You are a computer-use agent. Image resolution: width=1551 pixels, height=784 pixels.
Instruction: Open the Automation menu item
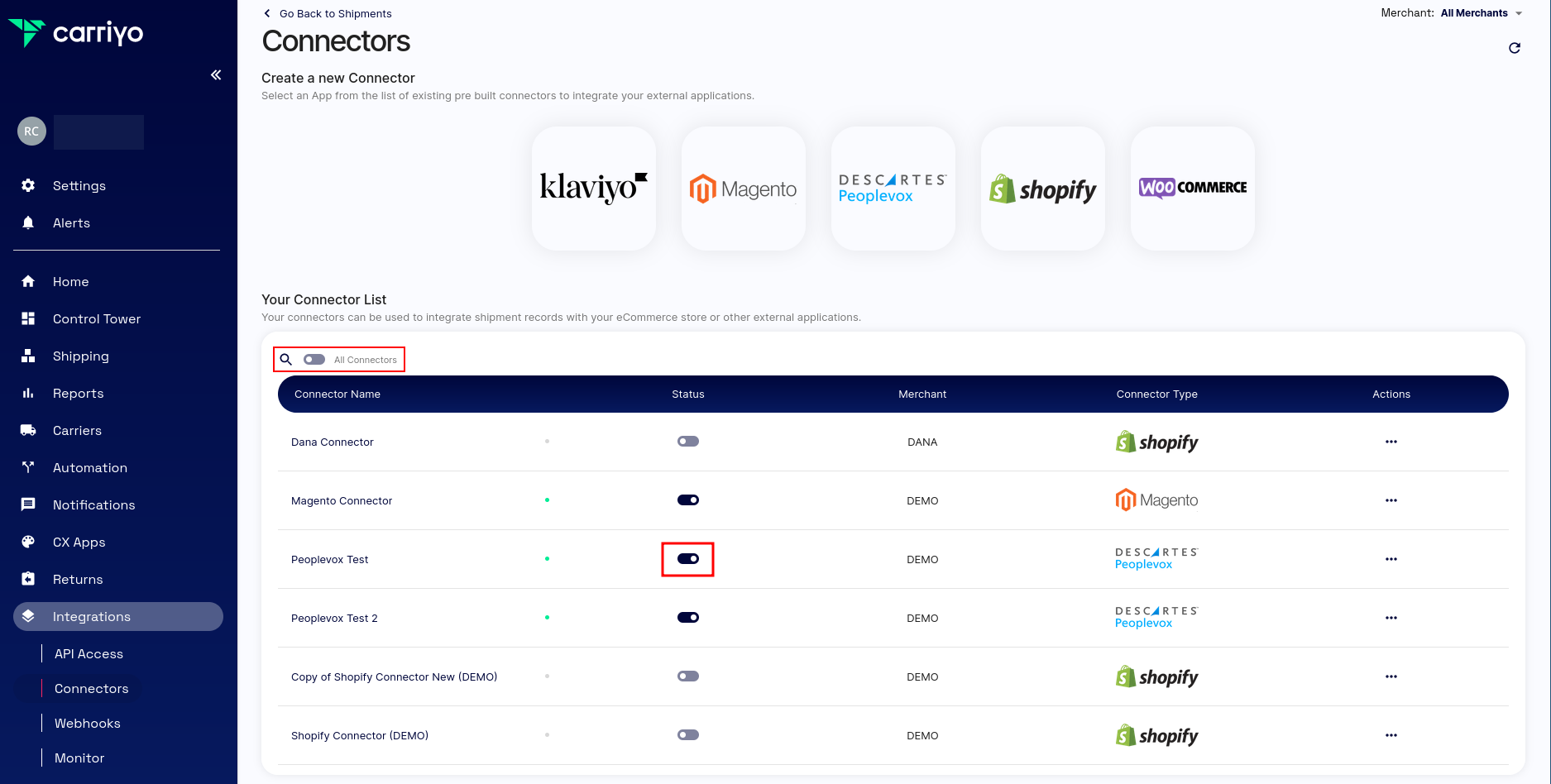click(x=90, y=467)
